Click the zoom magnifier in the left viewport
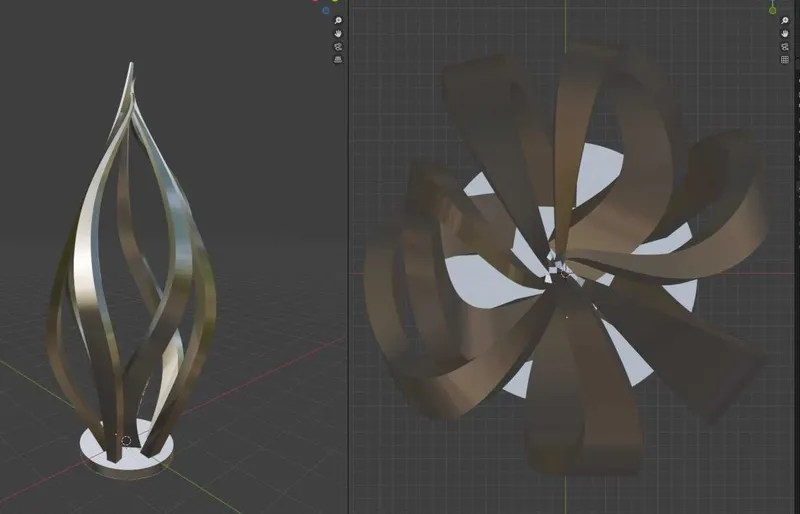This screenshot has width=800, height=514. [x=338, y=20]
